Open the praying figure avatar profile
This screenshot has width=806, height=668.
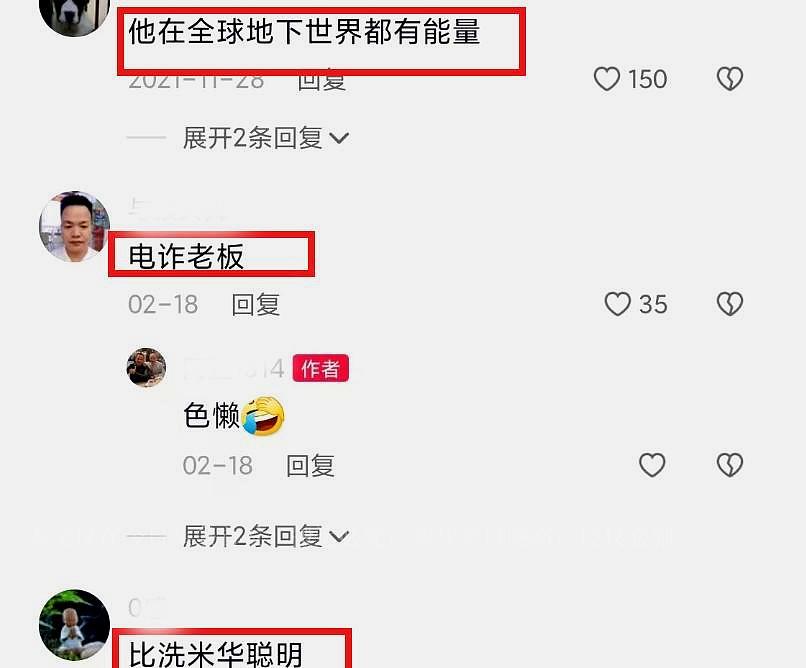tap(75, 625)
